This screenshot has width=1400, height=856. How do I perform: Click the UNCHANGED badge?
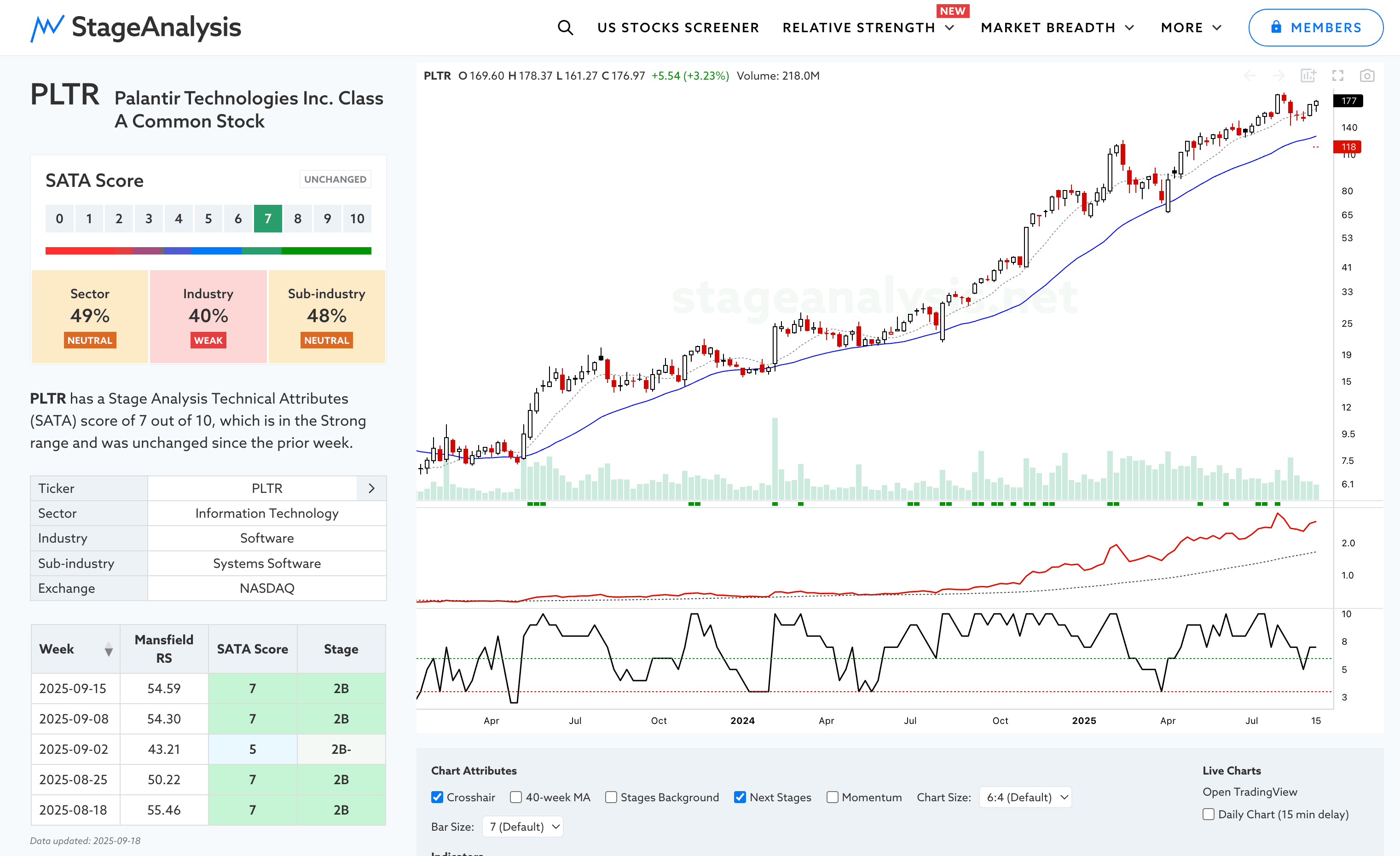click(335, 179)
